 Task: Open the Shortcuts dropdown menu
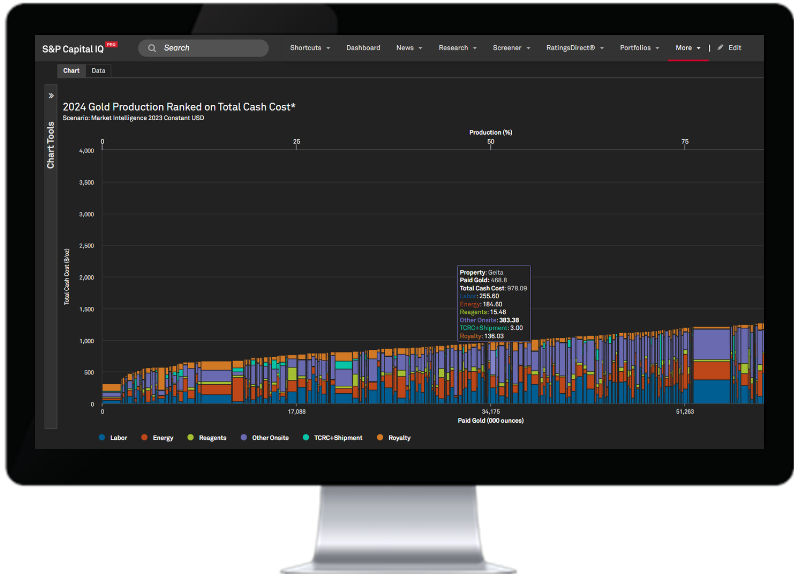click(x=310, y=48)
